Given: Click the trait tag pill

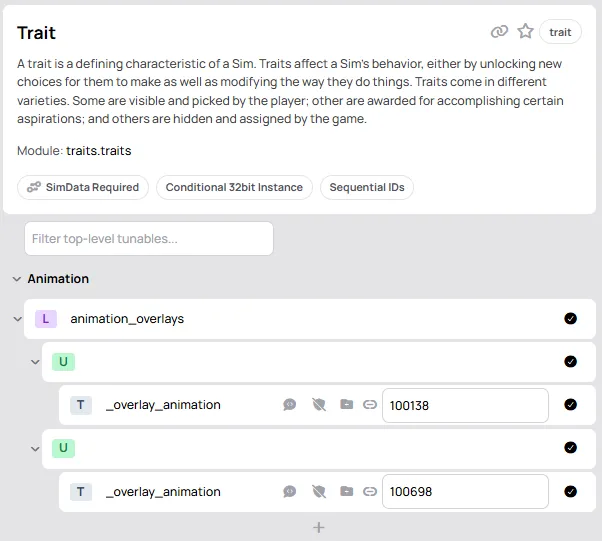Looking at the screenshot, I should [560, 32].
